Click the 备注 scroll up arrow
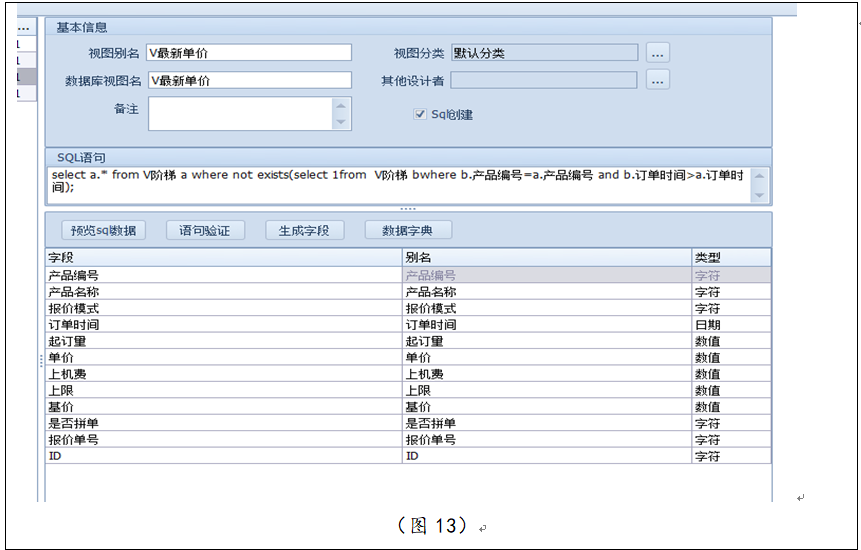This screenshot has height=550, width=861. [342, 105]
